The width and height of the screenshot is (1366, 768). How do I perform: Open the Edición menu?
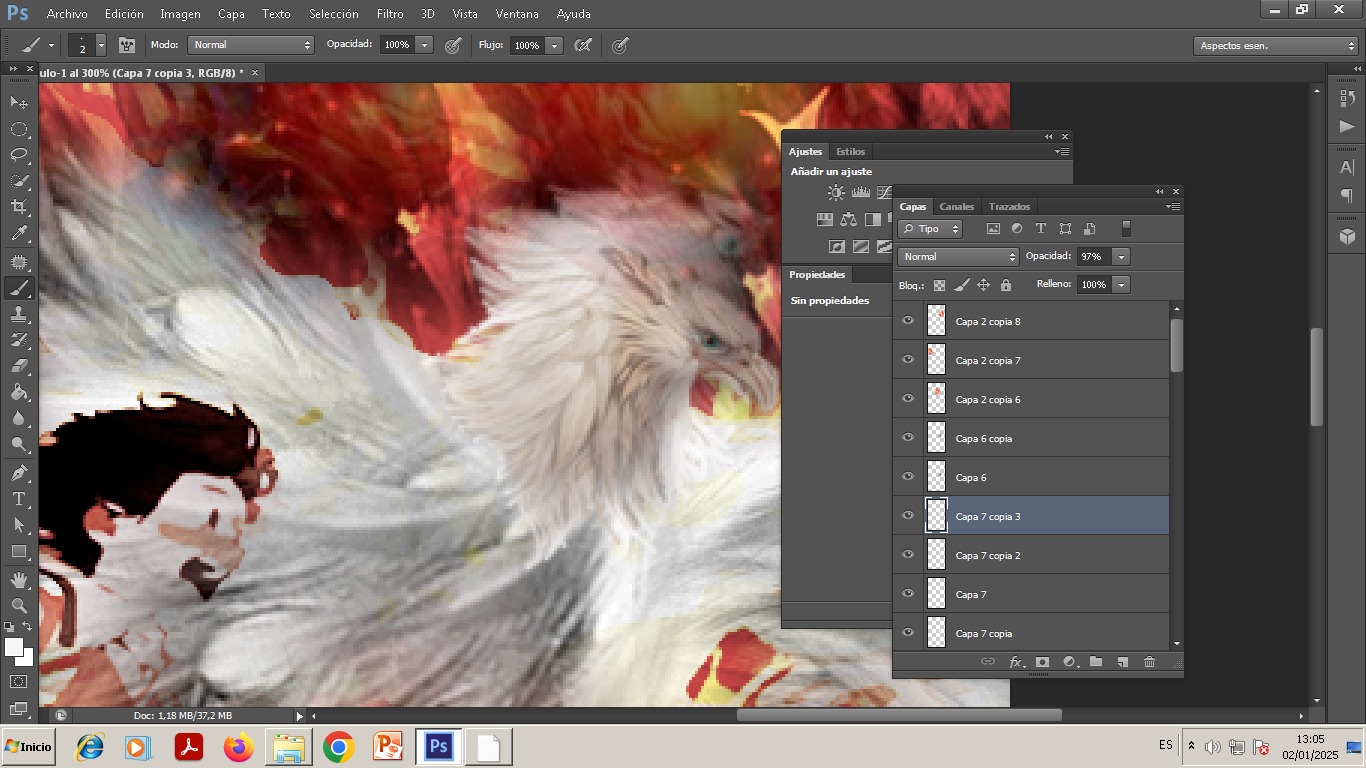point(124,14)
